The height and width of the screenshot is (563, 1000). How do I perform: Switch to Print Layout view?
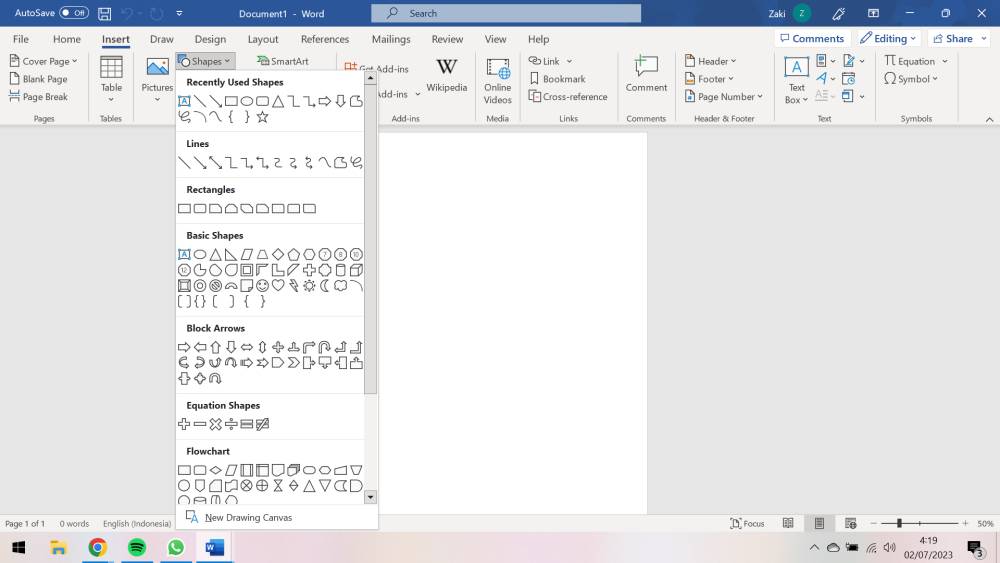pos(820,523)
